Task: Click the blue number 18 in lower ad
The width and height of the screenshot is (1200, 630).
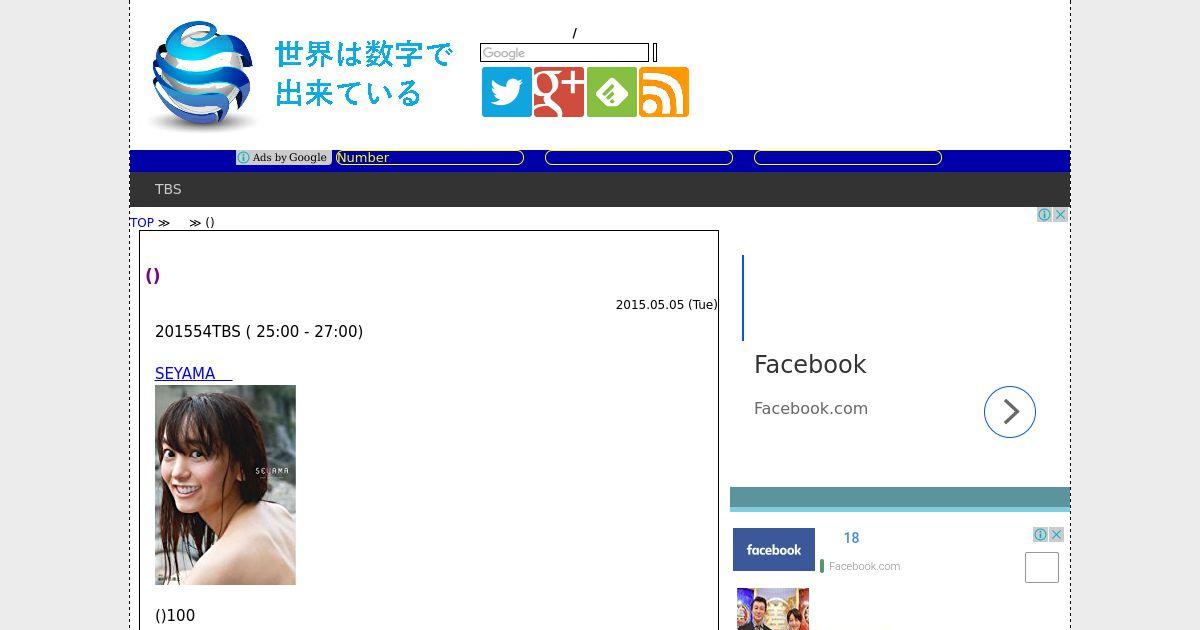Action: [x=851, y=538]
